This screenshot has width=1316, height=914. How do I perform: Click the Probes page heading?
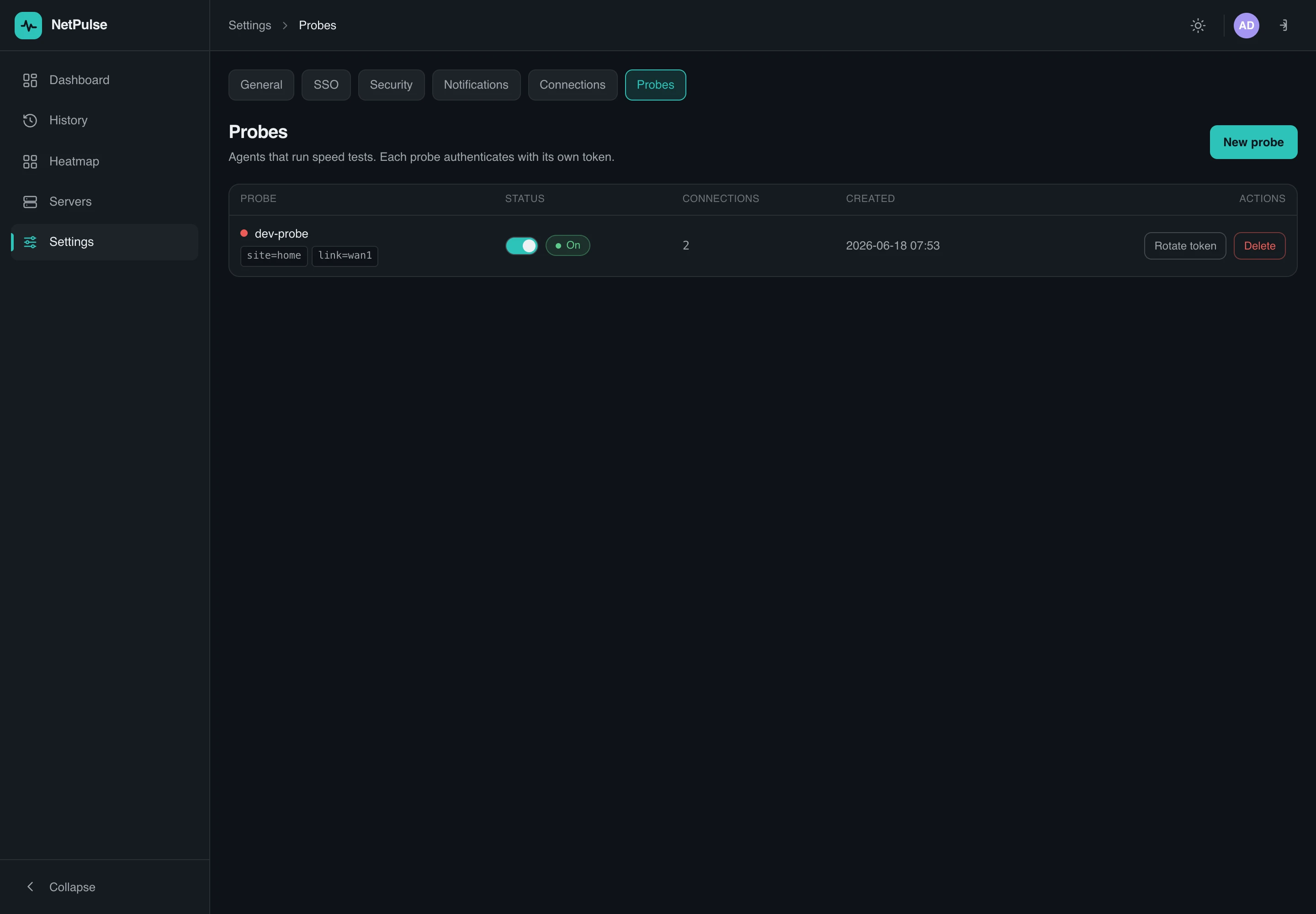click(x=258, y=132)
